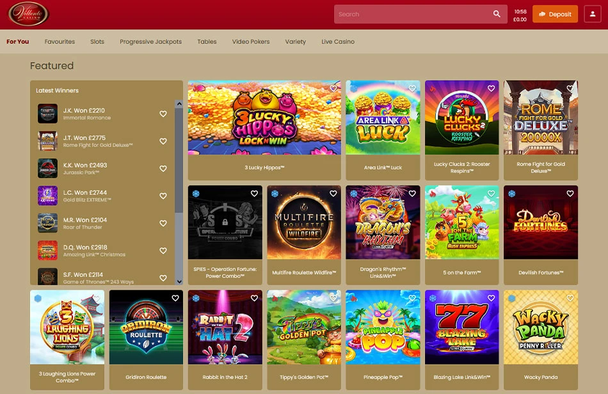Favourite the D.Q. Won £2918 winner entry
608x394 pixels.
pos(163,251)
